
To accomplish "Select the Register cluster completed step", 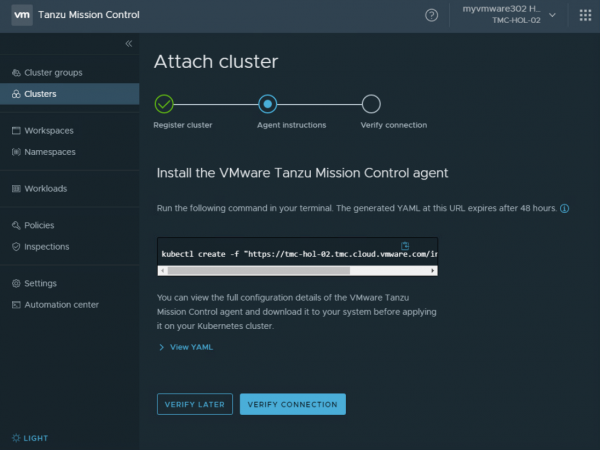I will (165, 103).
